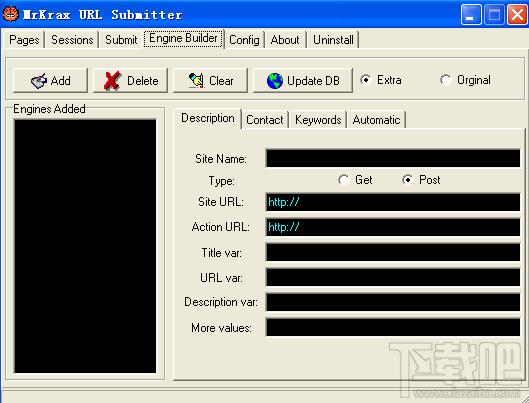Viewport: 529px width, 403px height.
Task: Select the Orginal radio option
Action: [465, 80]
